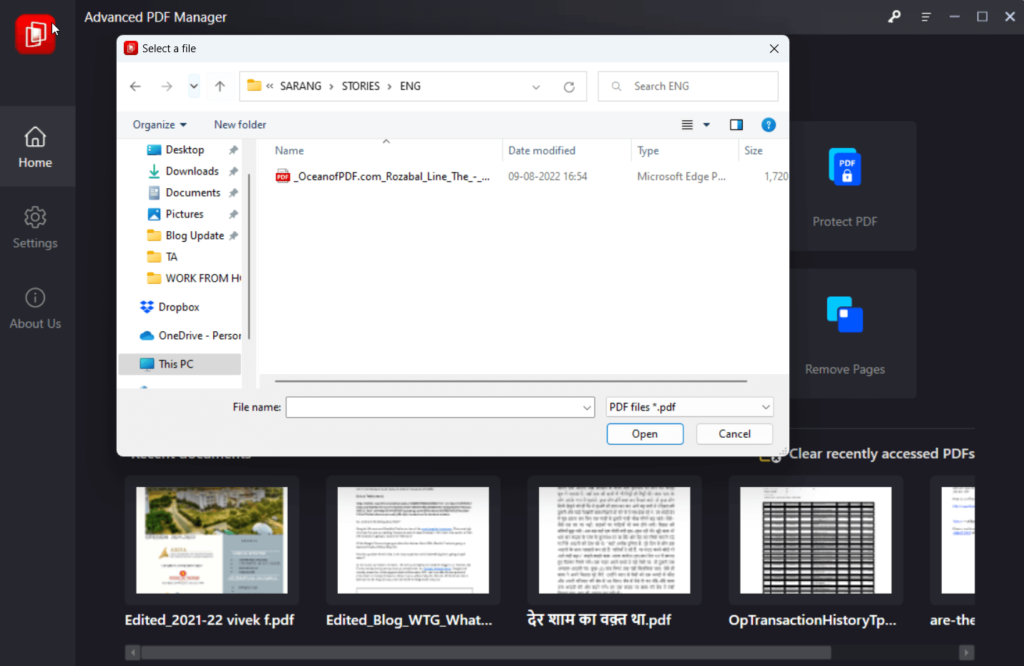Select This PC in navigation pane
Image resolution: width=1024 pixels, height=666 pixels.
(180, 364)
